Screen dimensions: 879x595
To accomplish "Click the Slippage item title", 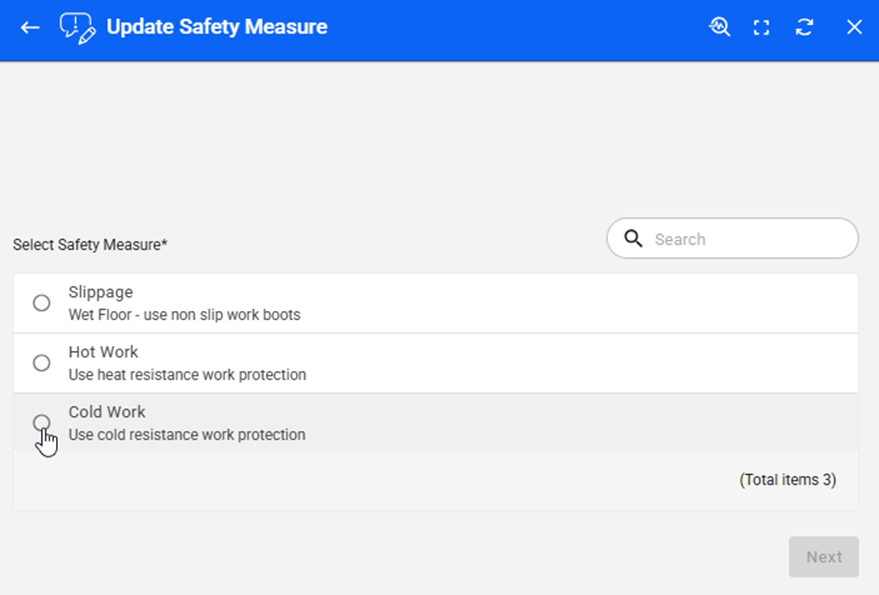I will [x=100, y=292].
